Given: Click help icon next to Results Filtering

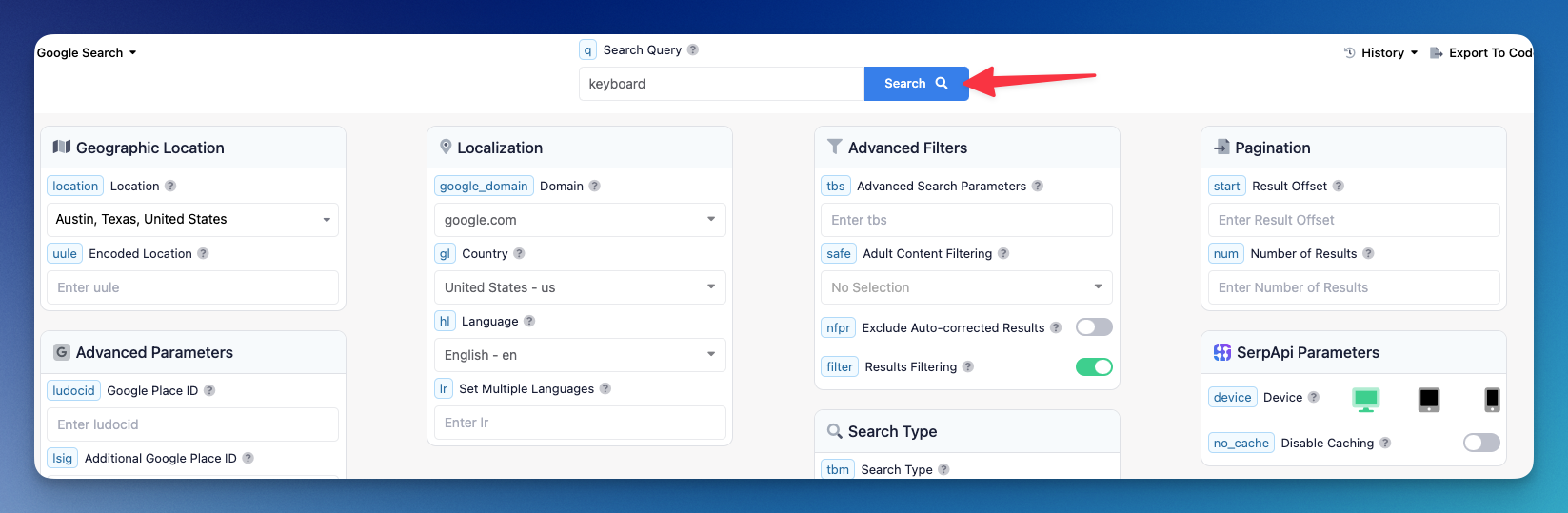Looking at the screenshot, I should (968, 366).
